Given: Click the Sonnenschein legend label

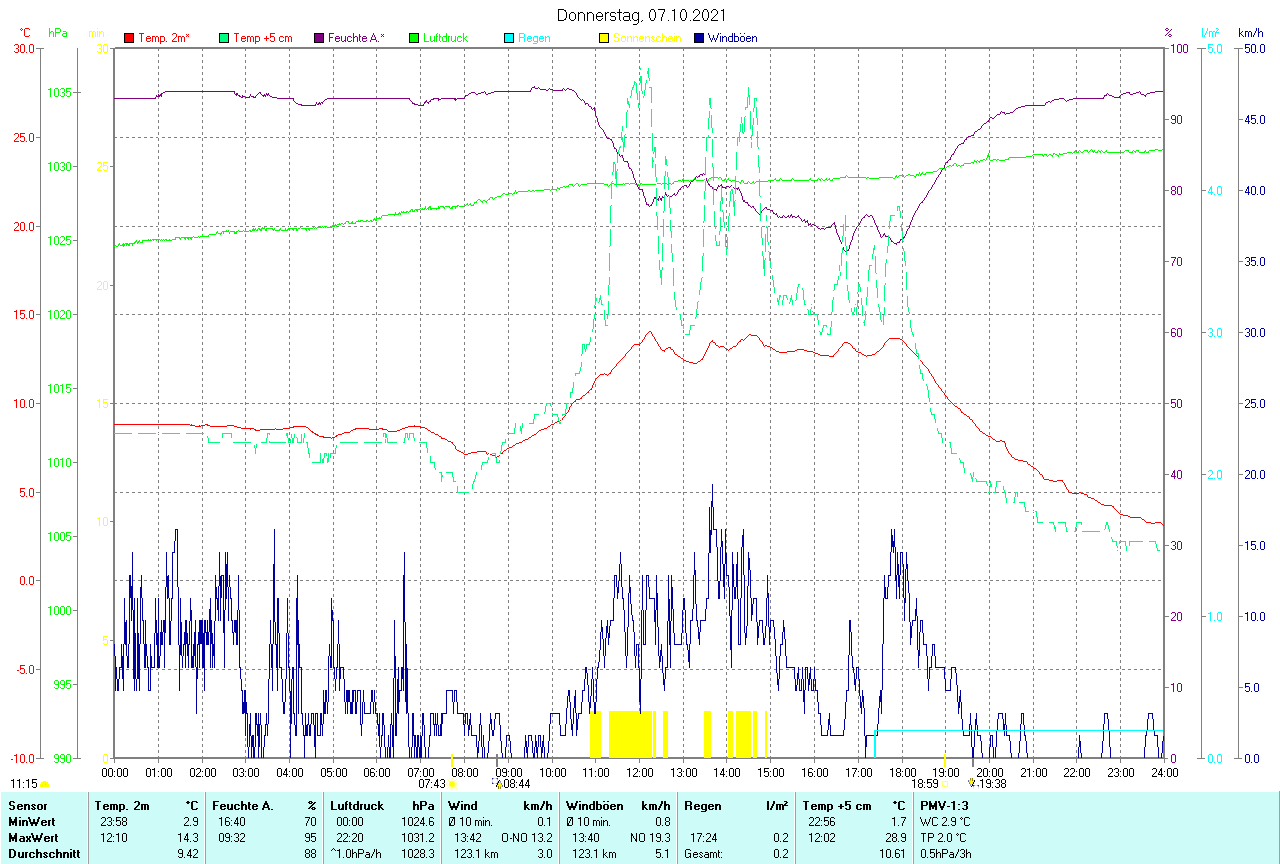Looking at the screenshot, I should (647, 38).
